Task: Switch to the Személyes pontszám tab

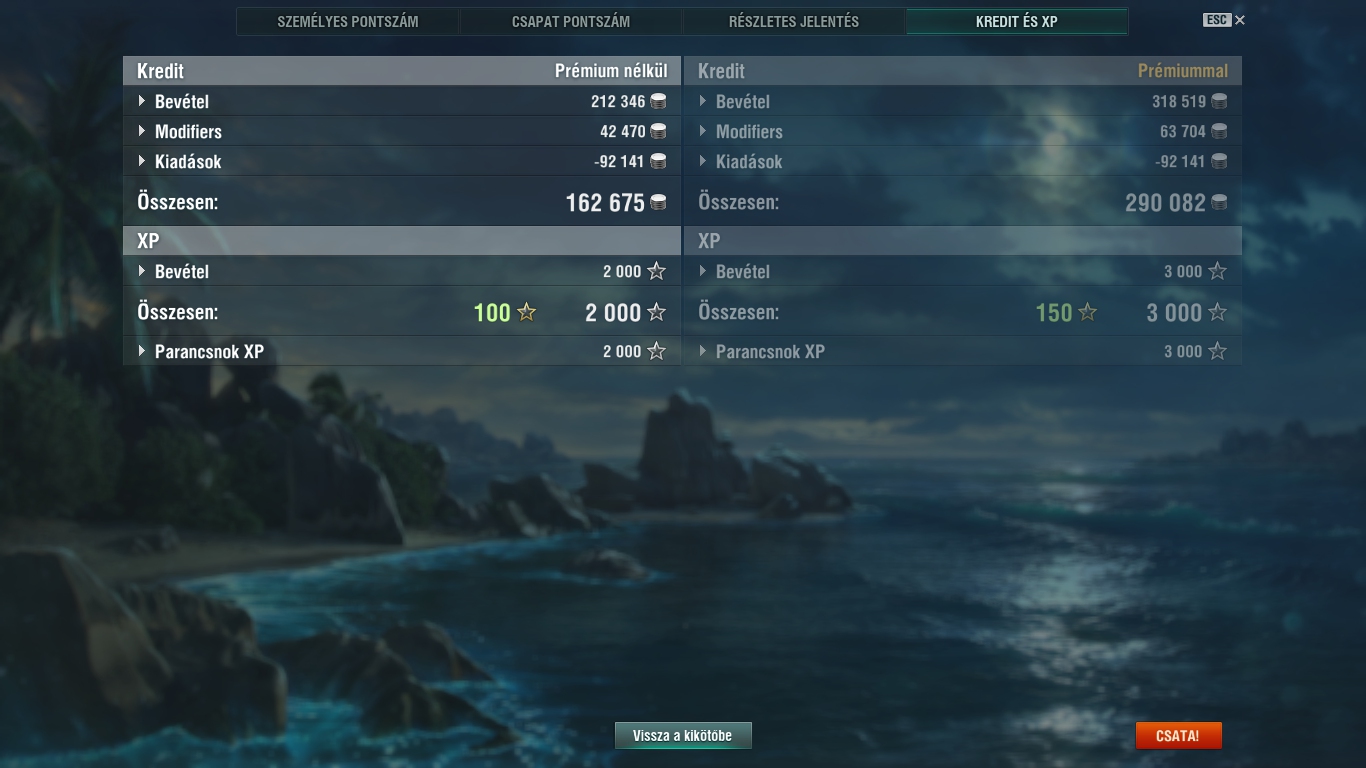Action: point(348,21)
